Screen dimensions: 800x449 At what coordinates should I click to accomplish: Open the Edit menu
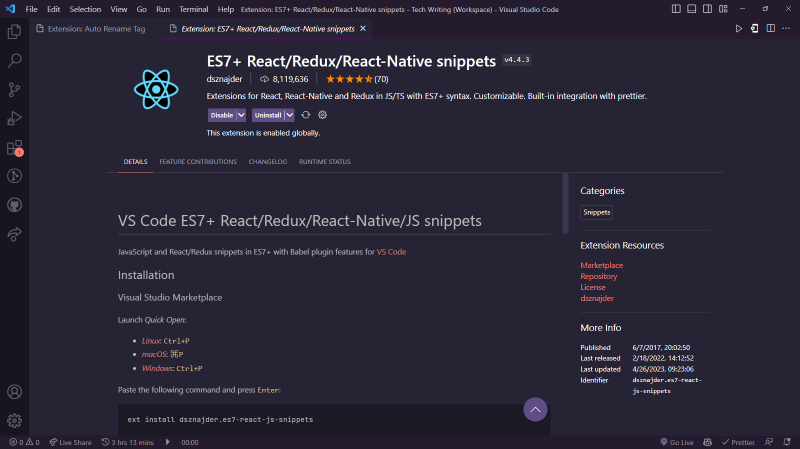53,9
